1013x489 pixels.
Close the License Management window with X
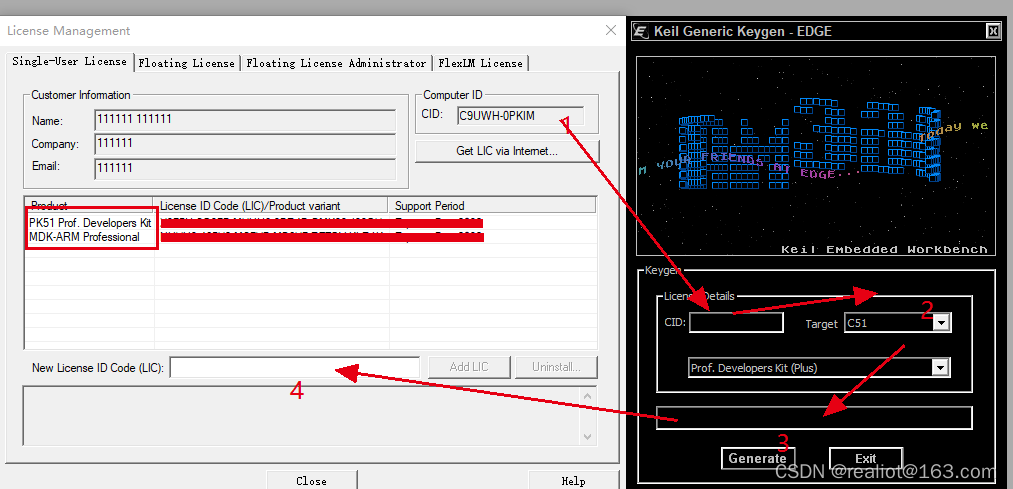click(x=611, y=30)
